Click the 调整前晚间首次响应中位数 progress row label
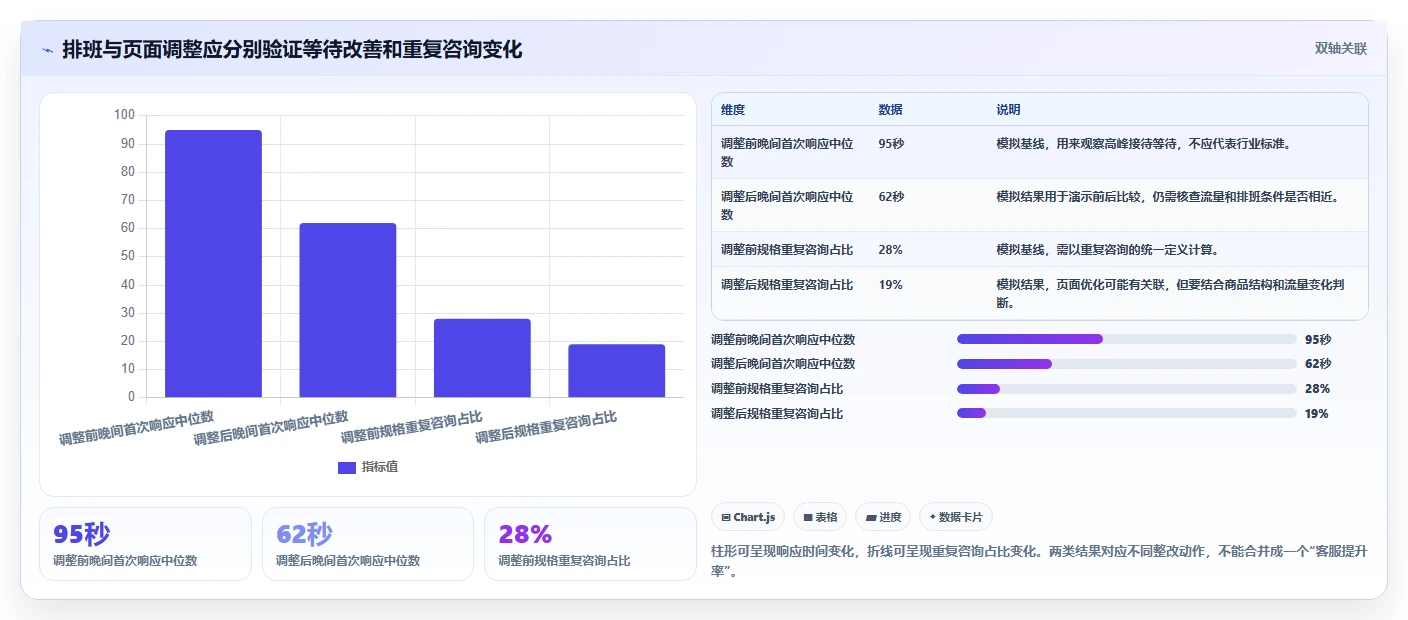The image size is (1408, 620). point(783,339)
